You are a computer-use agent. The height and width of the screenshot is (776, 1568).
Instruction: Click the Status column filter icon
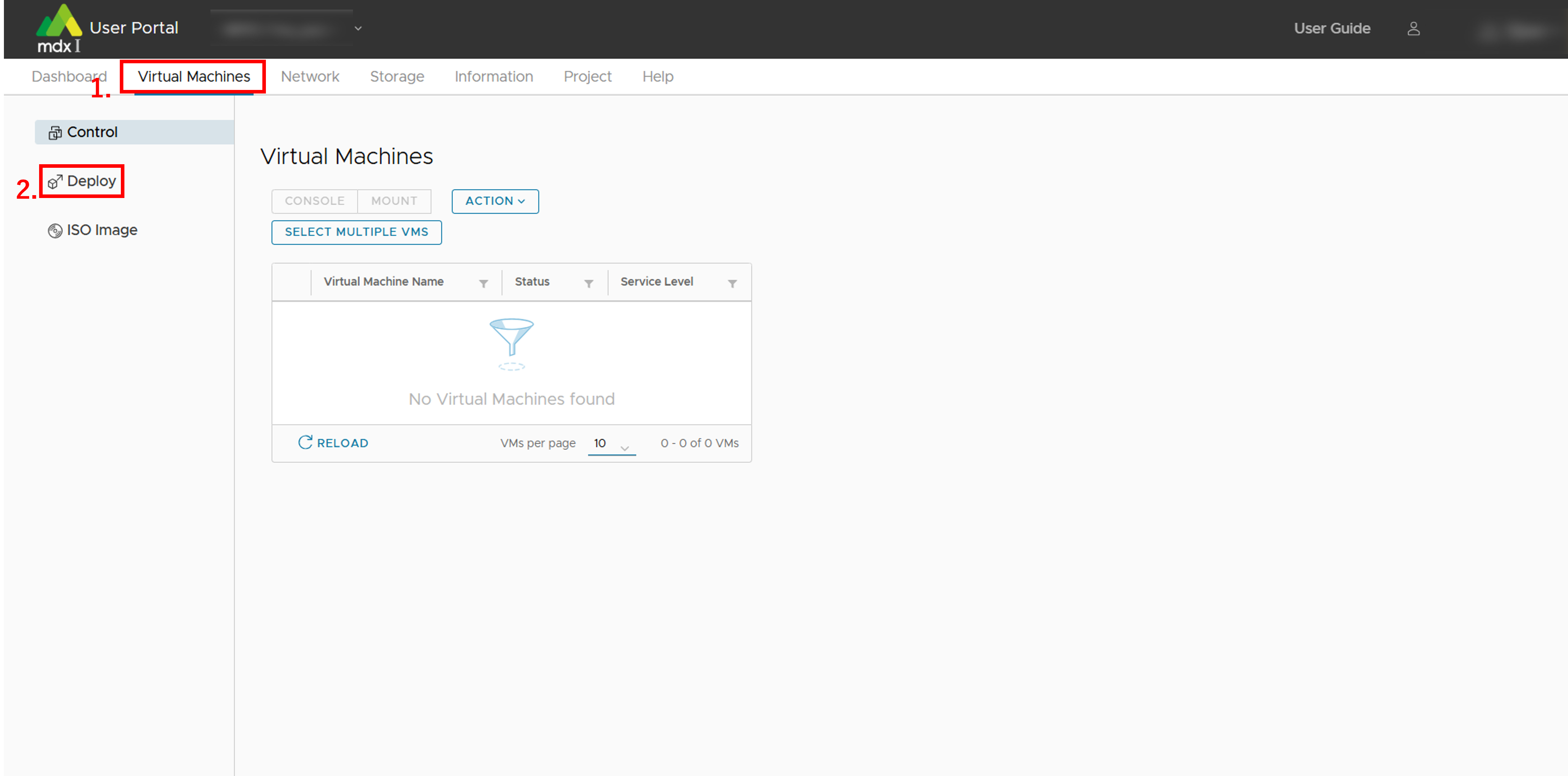589,284
